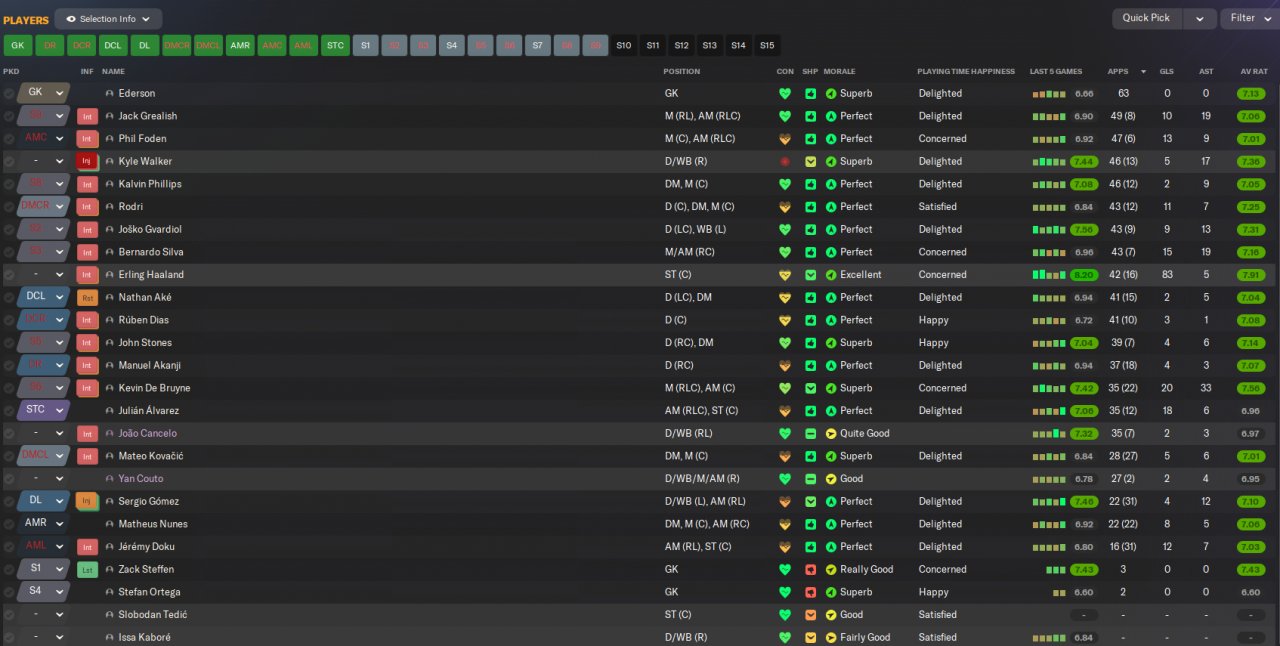The width and height of the screenshot is (1280, 646).
Task: Select the S10 substitute tab
Action: click(x=624, y=45)
